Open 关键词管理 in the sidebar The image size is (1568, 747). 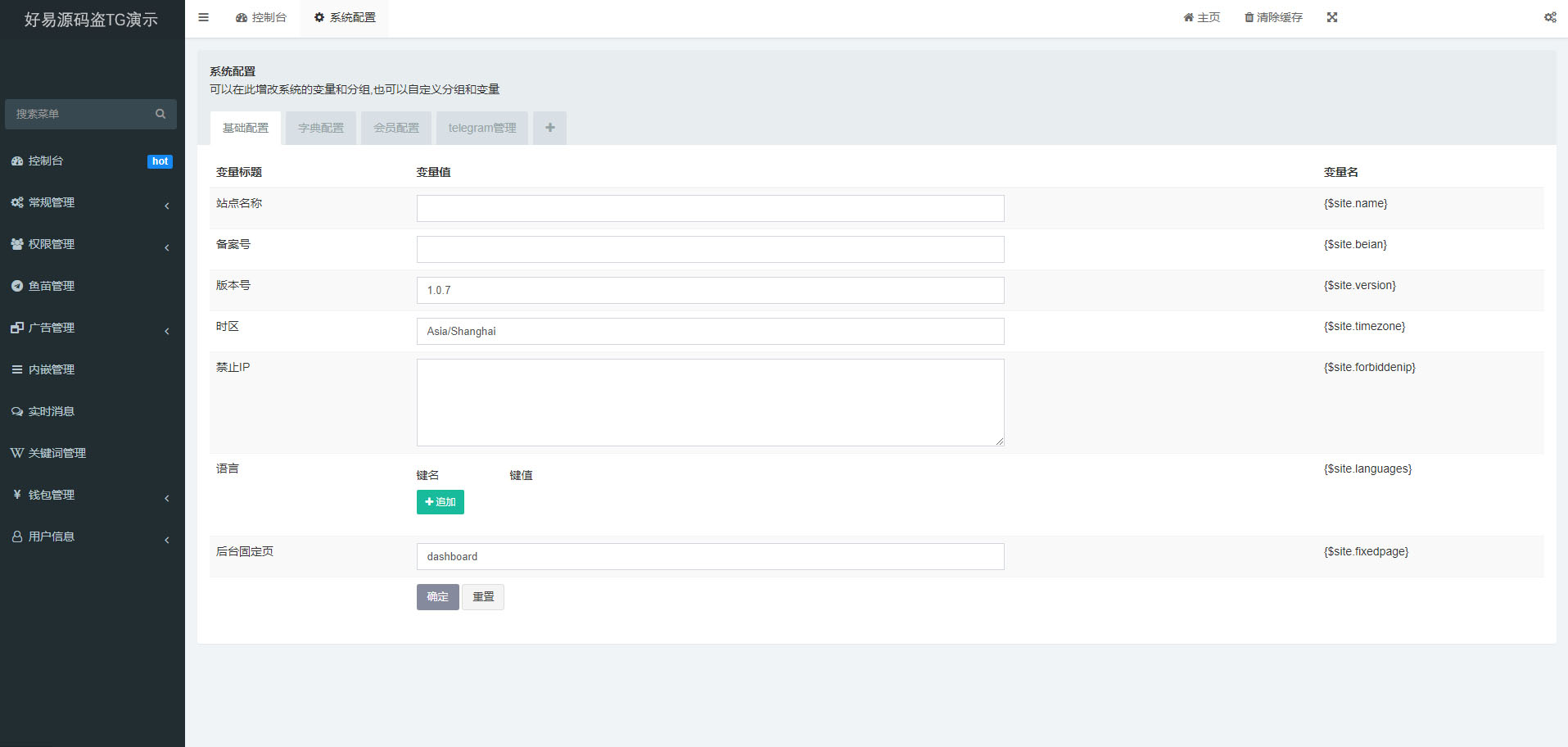click(x=56, y=453)
